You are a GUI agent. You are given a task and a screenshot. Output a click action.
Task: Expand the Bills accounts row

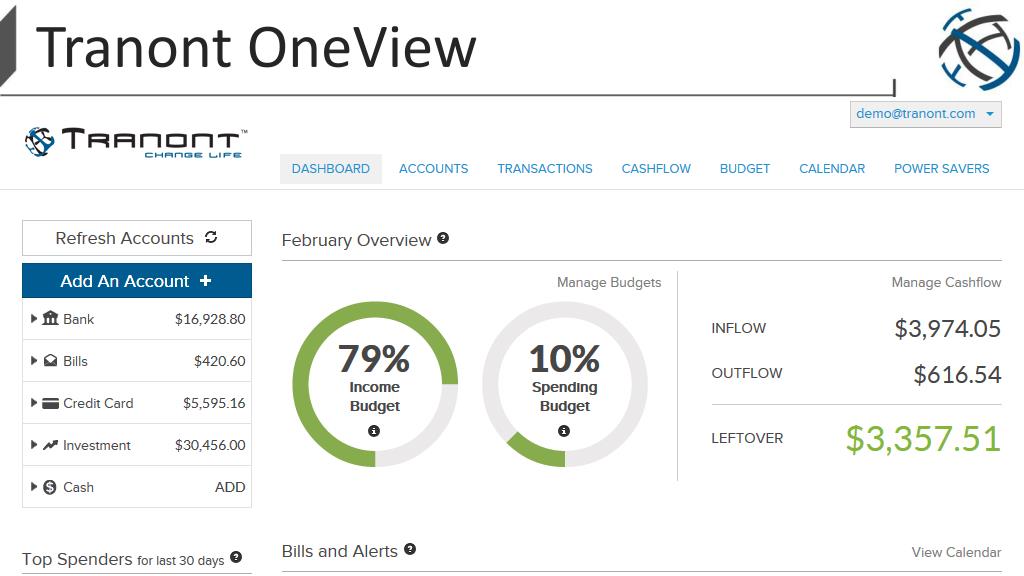(x=33, y=360)
